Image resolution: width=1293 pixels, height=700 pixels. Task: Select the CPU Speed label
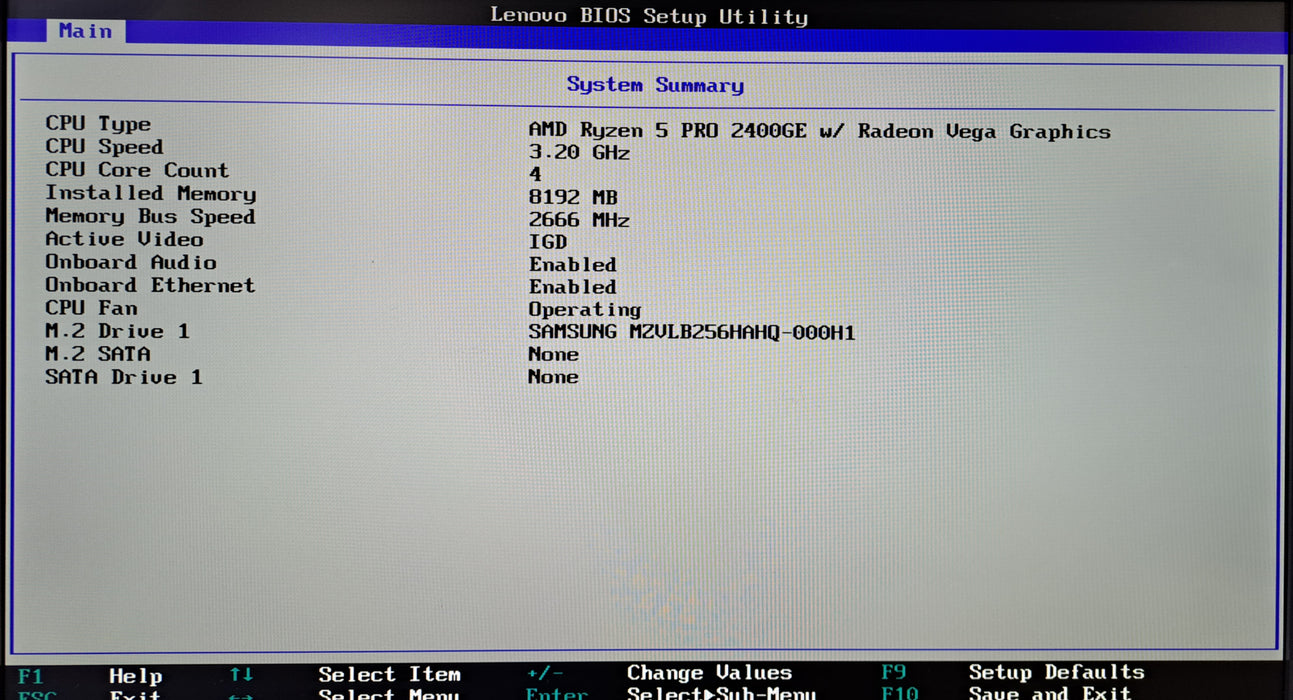pos(104,147)
